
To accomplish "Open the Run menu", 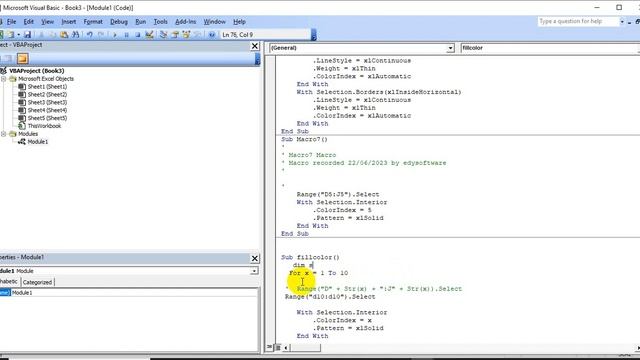I will coord(140,22).
